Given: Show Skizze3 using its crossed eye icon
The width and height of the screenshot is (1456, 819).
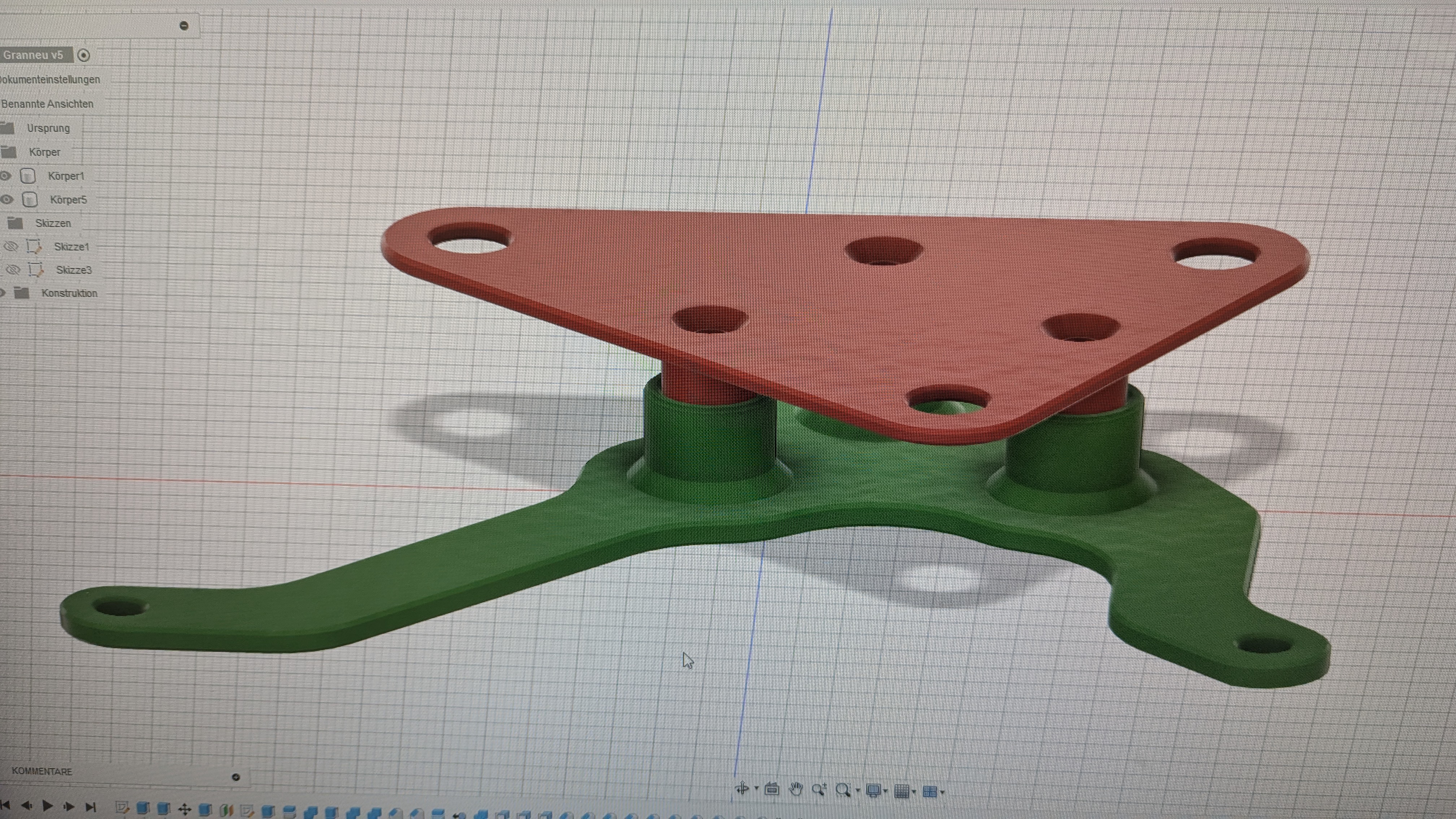Looking at the screenshot, I should (x=13, y=270).
